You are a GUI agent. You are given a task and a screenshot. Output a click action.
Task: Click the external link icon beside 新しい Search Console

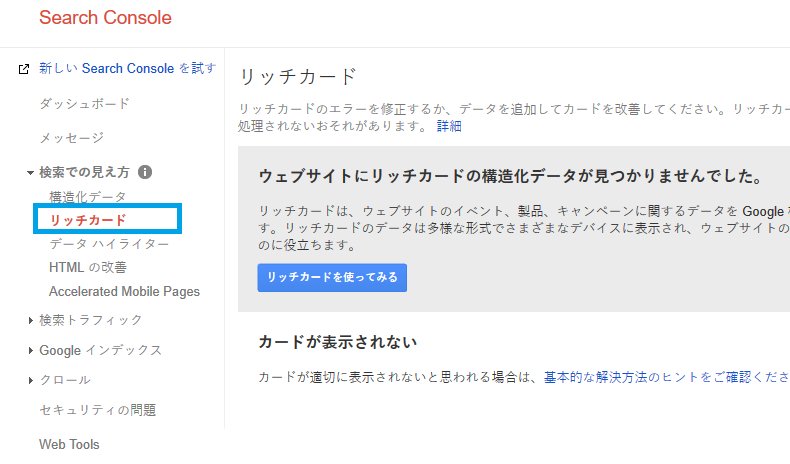click(x=24, y=69)
